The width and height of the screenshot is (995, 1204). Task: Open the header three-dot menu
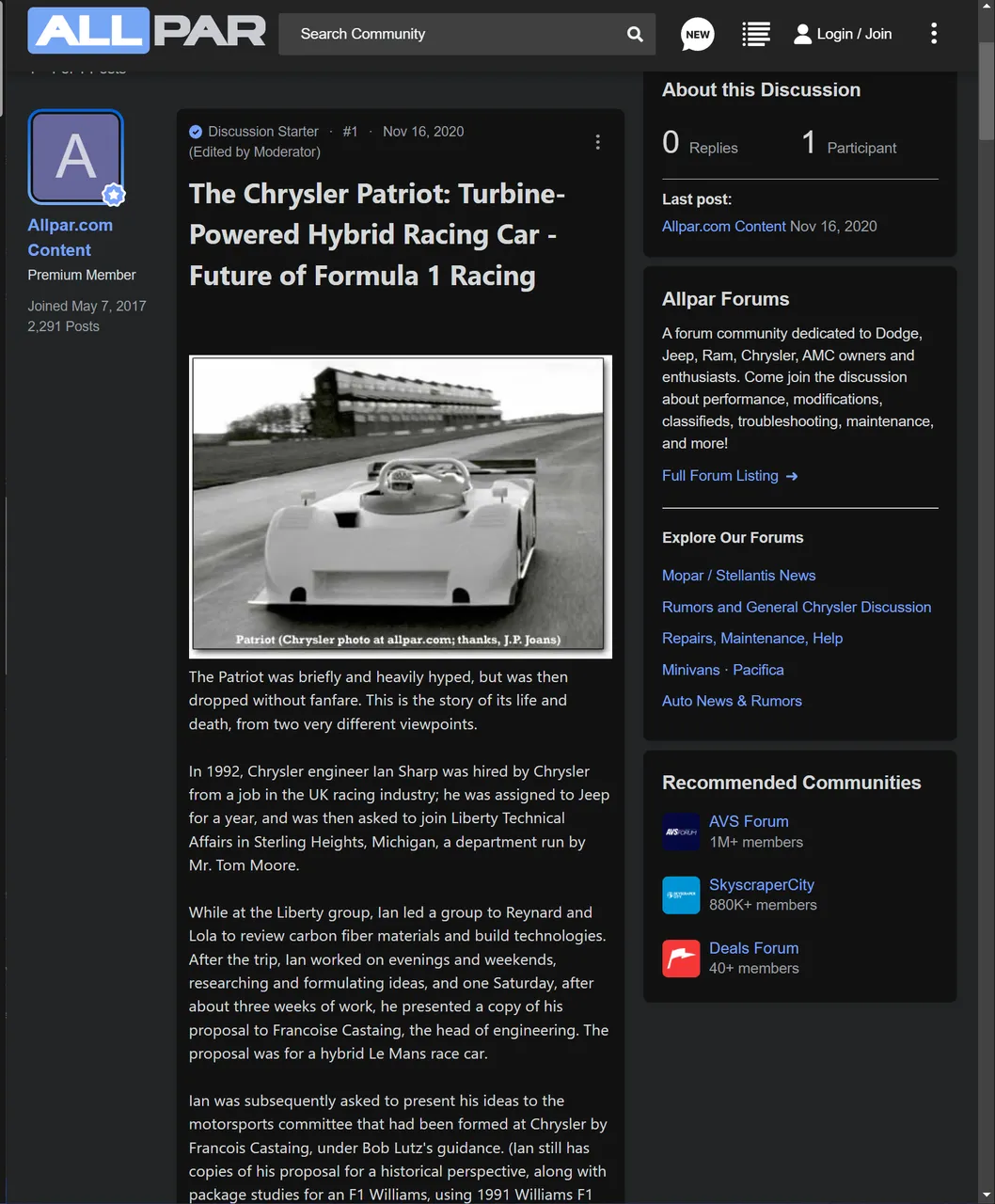click(x=934, y=34)
